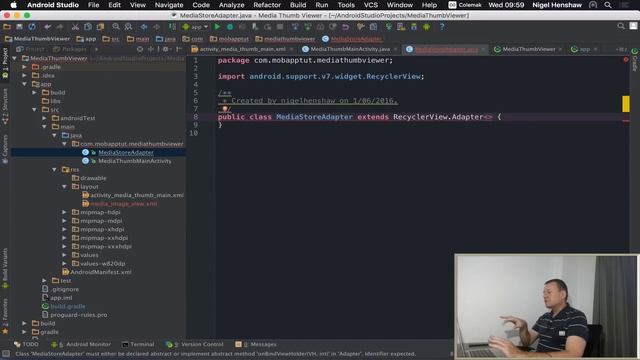Viewport: 640px width, 360px height.
Task: Click the Help question mark icon
Action: [442, 27]
